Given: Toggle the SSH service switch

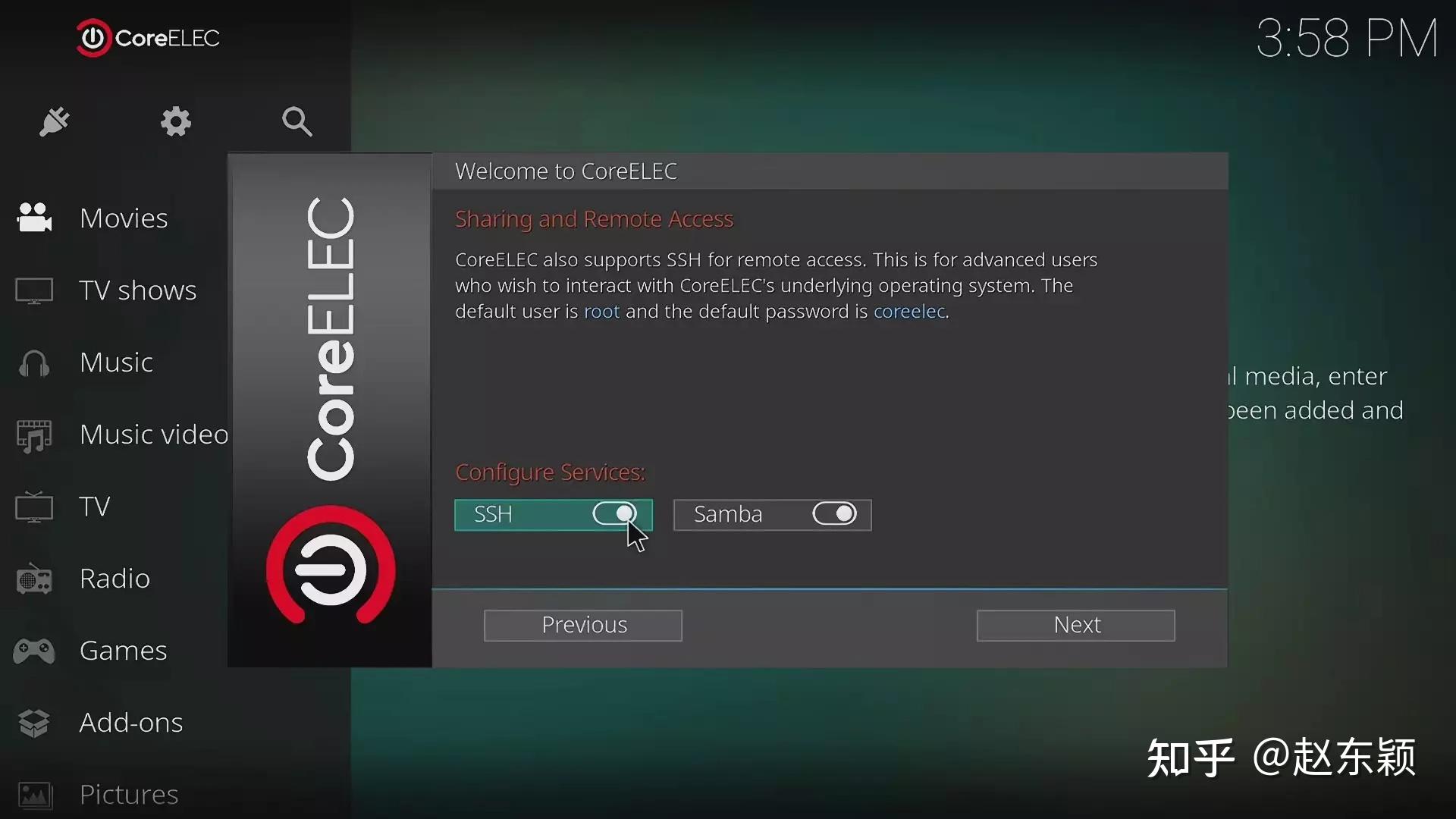Looking at the screenshot, I should tap(614, 514).
